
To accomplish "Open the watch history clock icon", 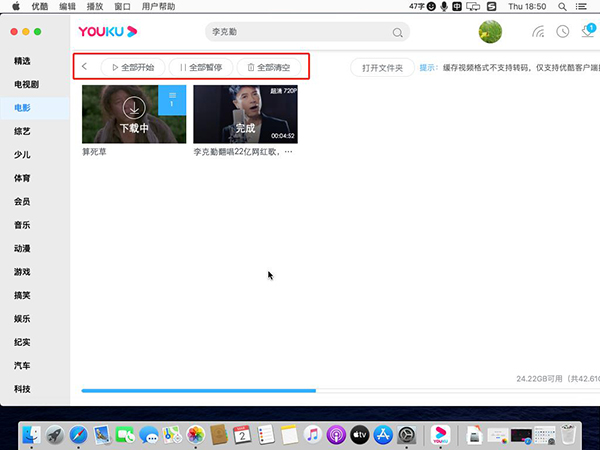I will point(563,32).
